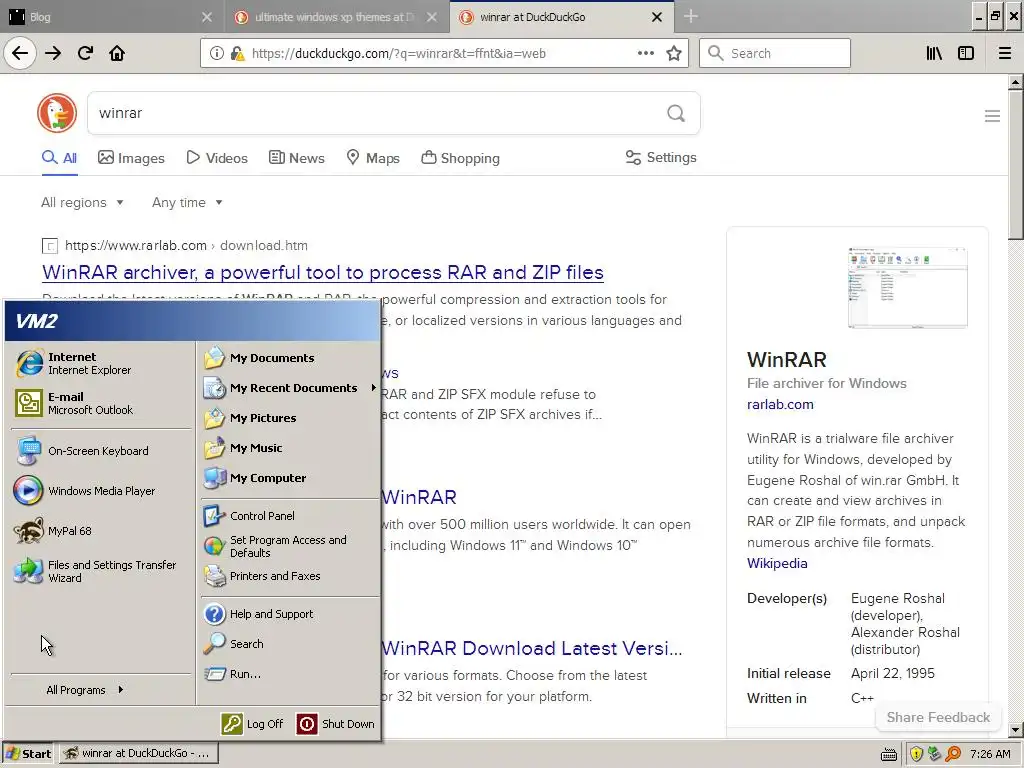
Task: Click in the winrar search field
Action: [x=376, y=113]
